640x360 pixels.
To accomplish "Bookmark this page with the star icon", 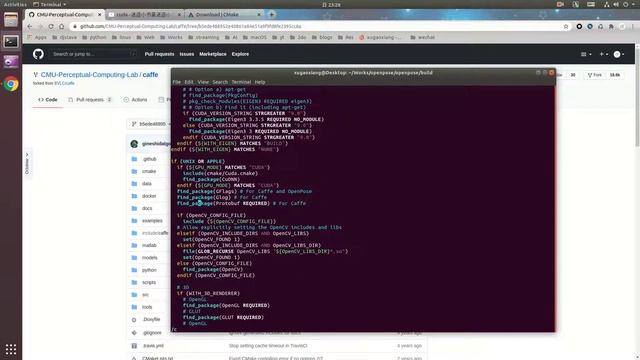I will [x=566, y=26].
